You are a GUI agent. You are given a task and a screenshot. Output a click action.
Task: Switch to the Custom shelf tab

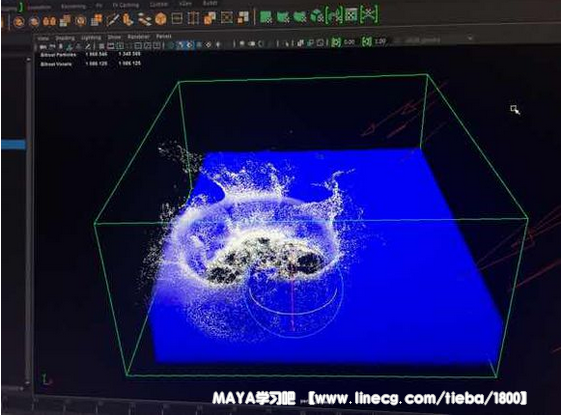click(x=158, y=4)
